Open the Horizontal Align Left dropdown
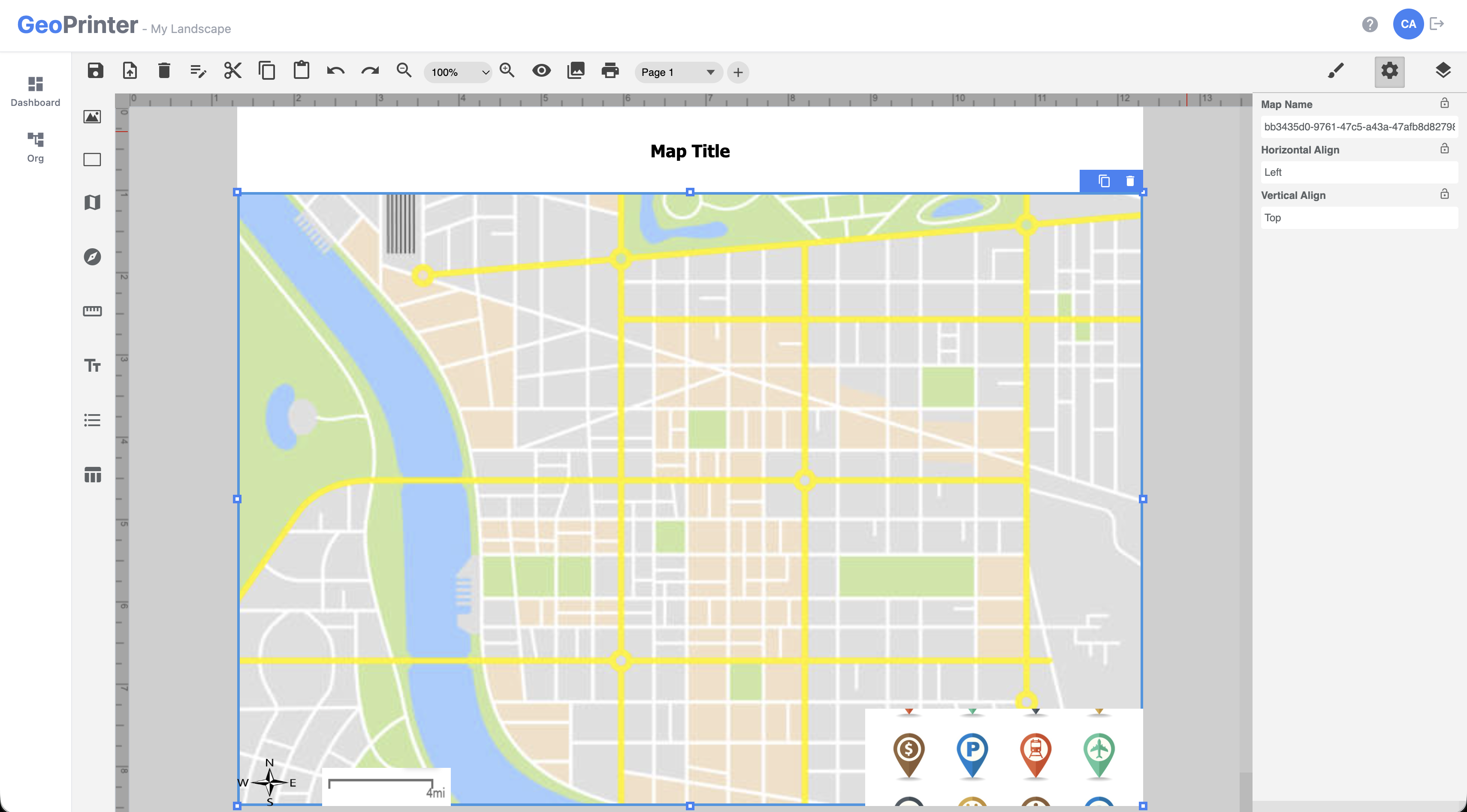The height and width of the screenshot is (812, 1467). click(1359, 172)
